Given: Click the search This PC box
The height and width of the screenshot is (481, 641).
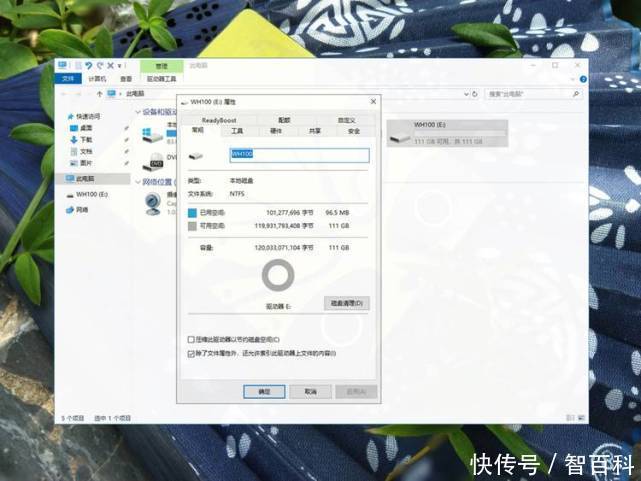Looking at the screenshot, I should pos(533,94).
